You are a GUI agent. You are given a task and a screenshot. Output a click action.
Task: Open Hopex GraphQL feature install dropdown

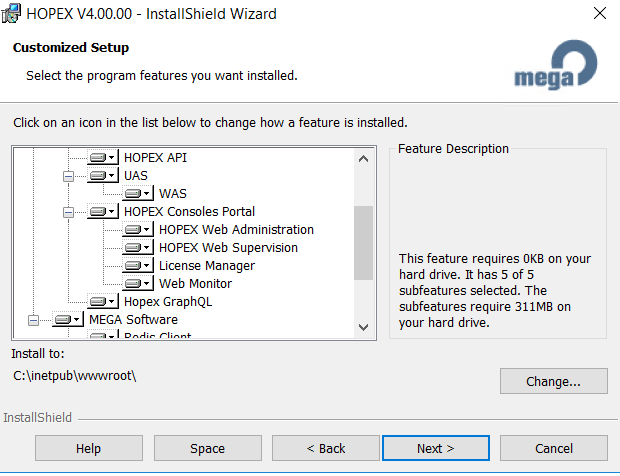(x=102, y=302)
